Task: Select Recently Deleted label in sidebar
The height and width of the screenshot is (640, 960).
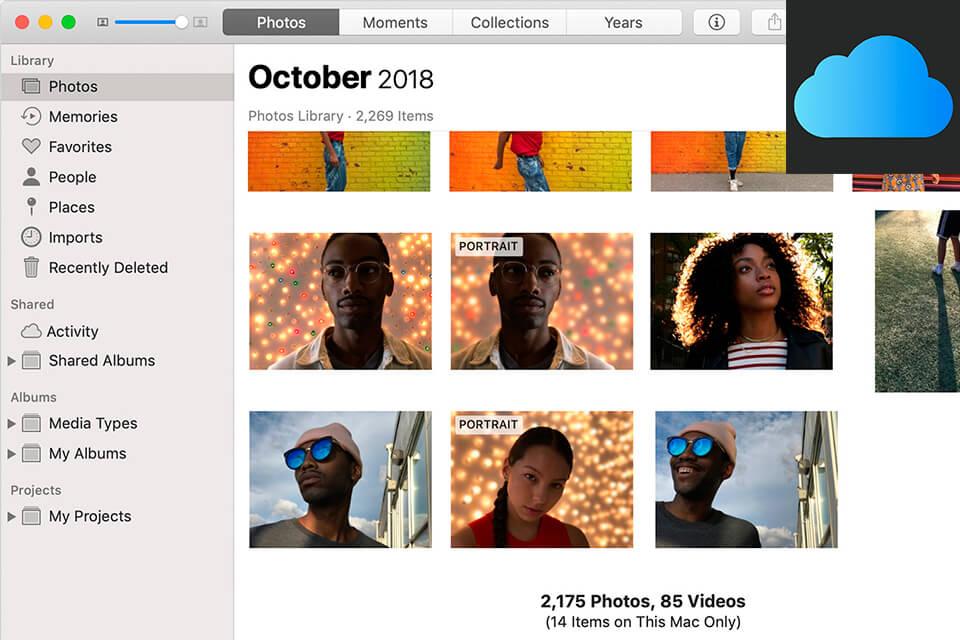Action: click(x=108, y=268)
